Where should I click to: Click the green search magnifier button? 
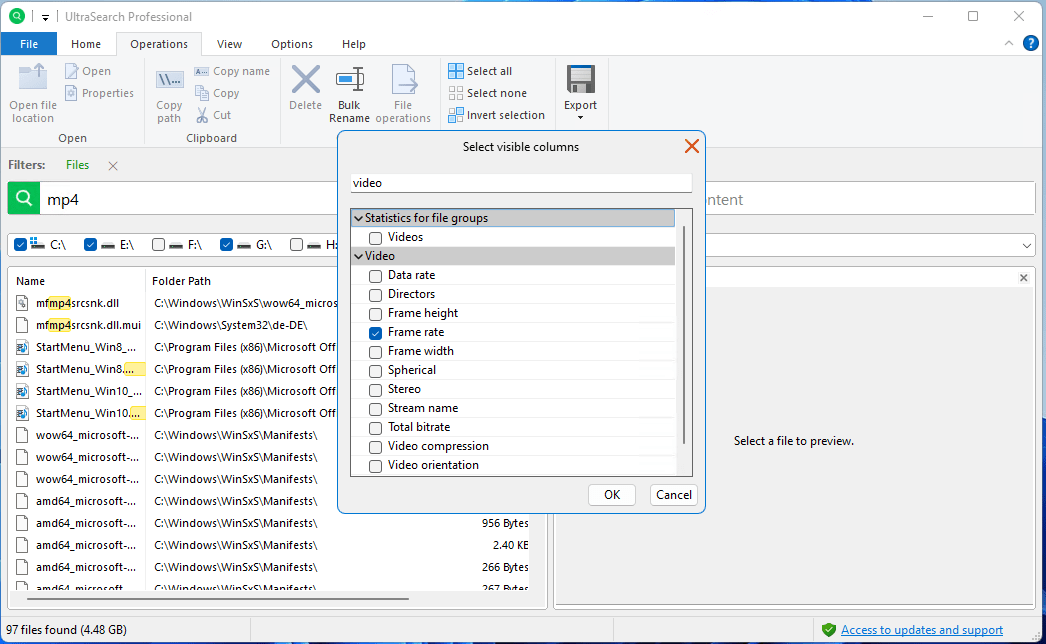tap(23, 199)
